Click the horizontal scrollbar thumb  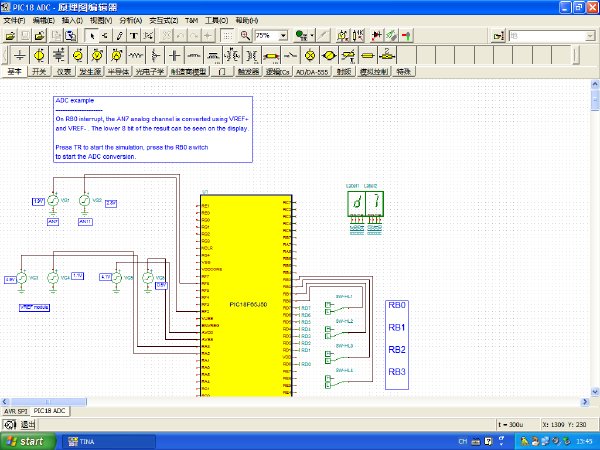(49, 402)
